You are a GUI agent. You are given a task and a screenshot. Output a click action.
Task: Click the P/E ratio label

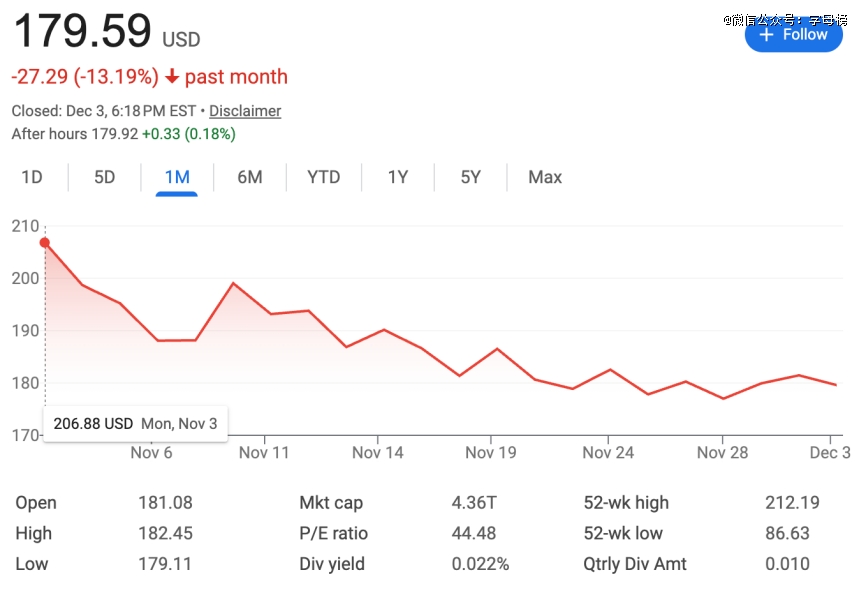[334, 533]
